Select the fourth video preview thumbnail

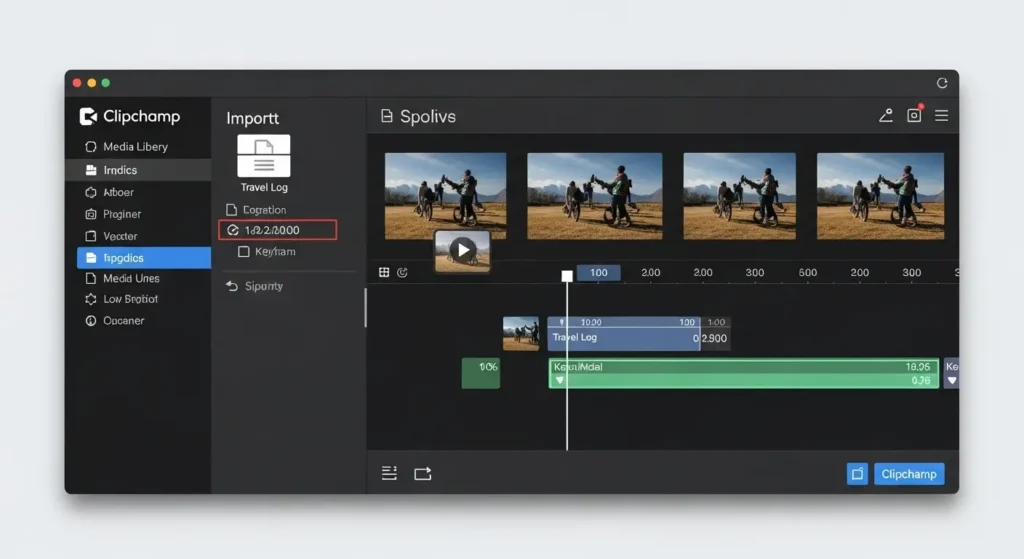[x=880, y=196]
